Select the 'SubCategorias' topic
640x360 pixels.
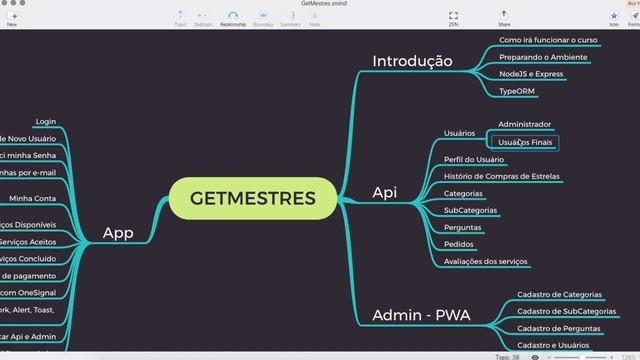[x=470, y=210]
